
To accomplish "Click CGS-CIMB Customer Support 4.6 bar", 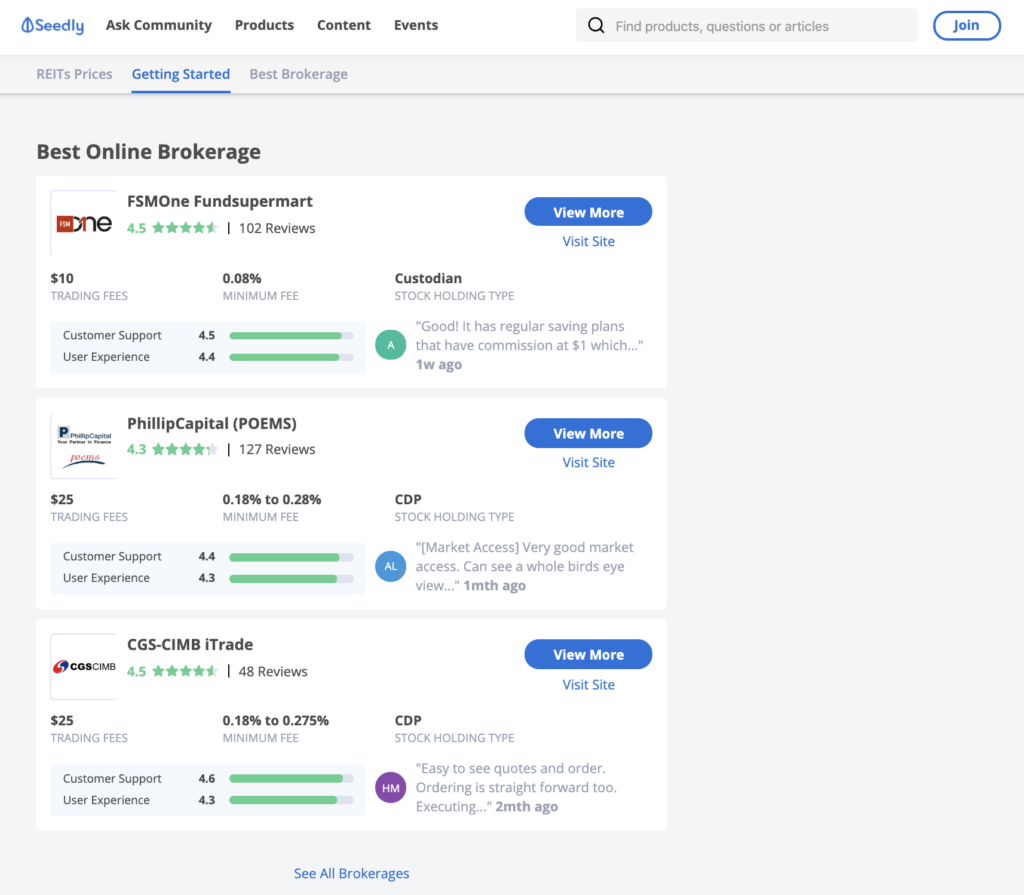I will point(291,779).
